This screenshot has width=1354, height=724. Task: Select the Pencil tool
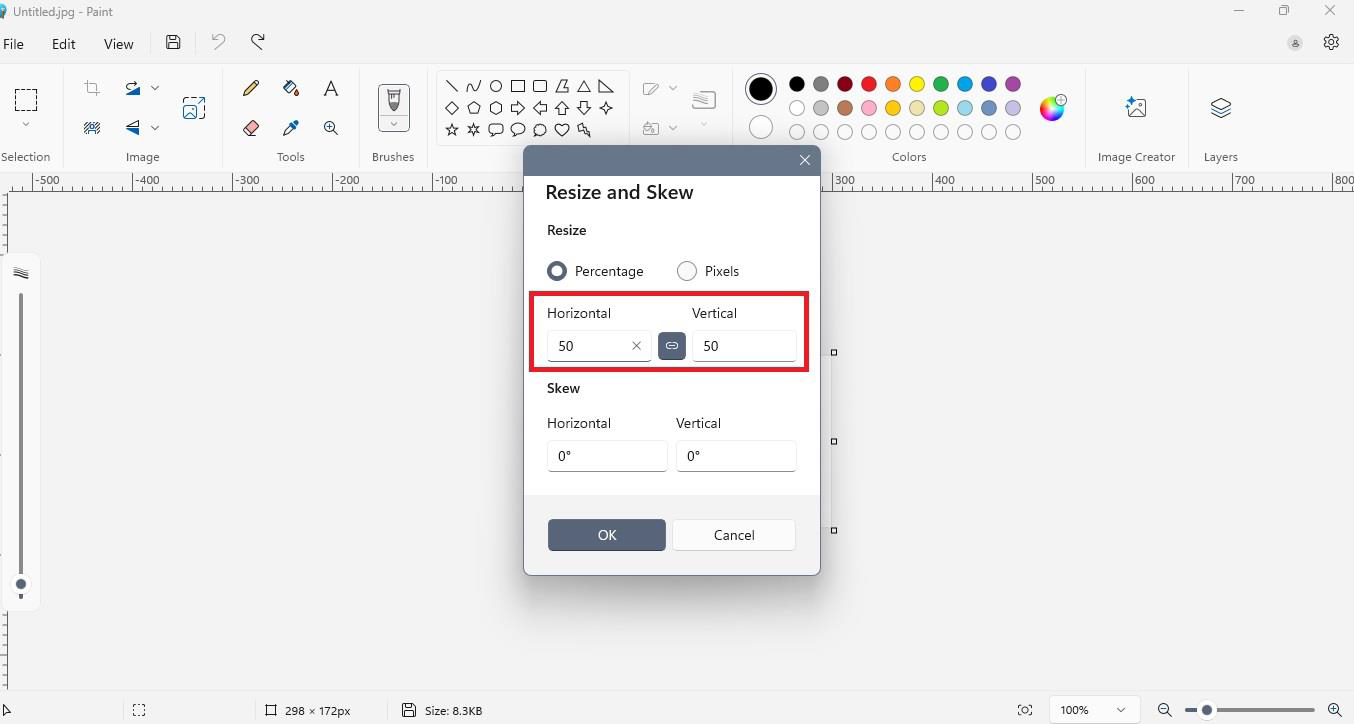[251, 88]
